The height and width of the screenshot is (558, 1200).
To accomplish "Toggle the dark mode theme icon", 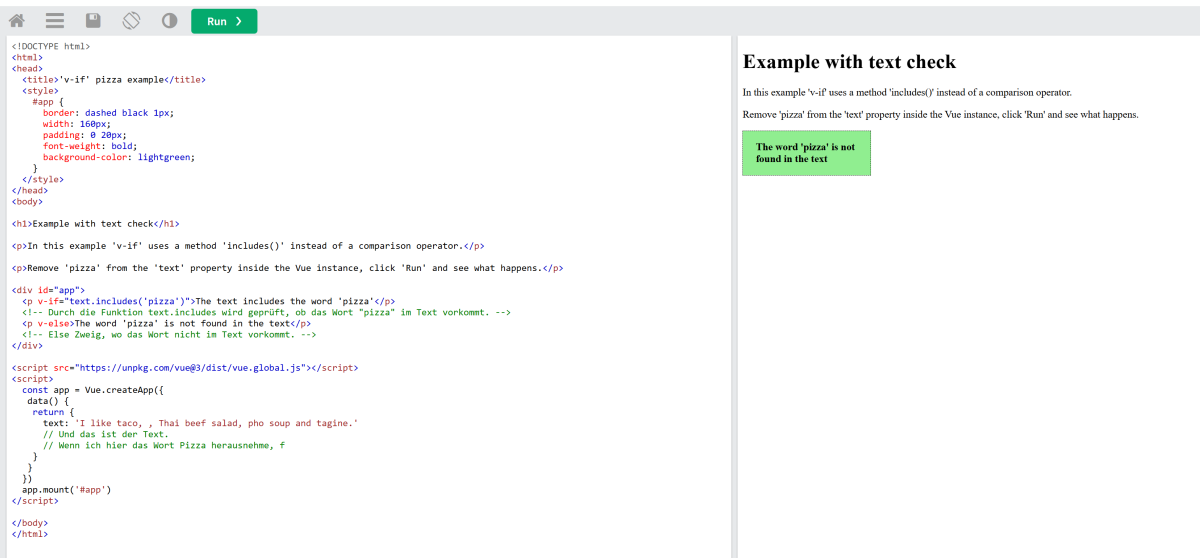I will 169,21.
